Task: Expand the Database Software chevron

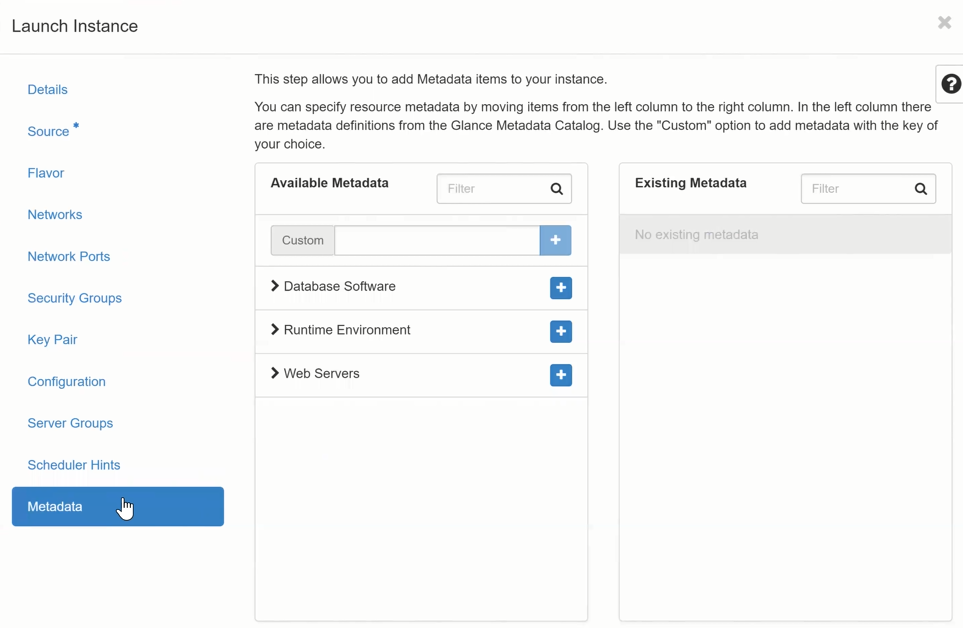Action: (275, 286)
